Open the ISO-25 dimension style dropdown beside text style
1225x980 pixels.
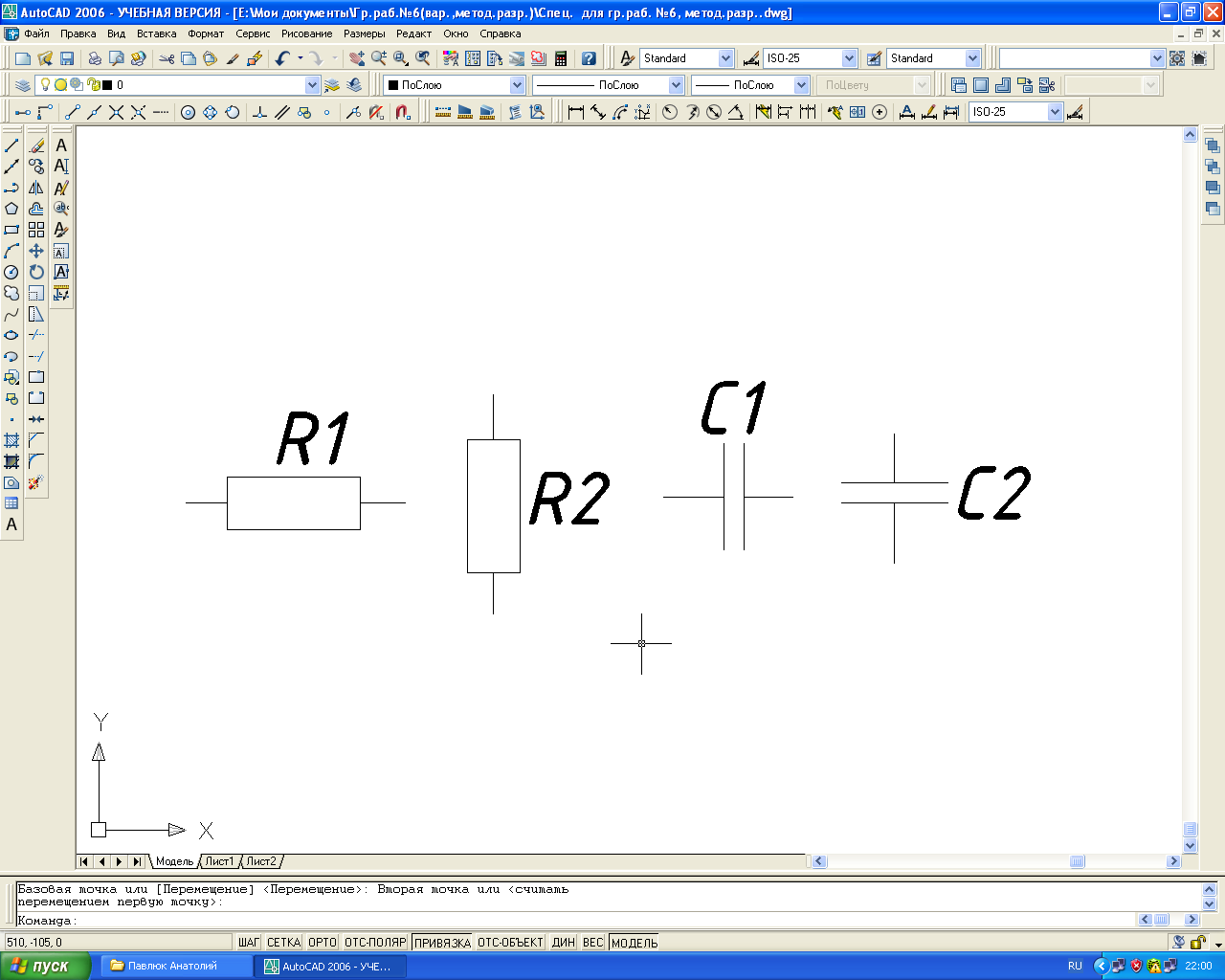point(849,58)
